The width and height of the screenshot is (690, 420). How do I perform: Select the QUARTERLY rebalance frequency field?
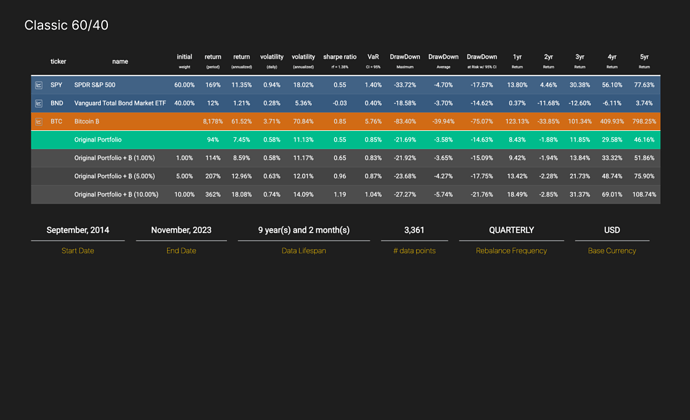tap(511, 230)
